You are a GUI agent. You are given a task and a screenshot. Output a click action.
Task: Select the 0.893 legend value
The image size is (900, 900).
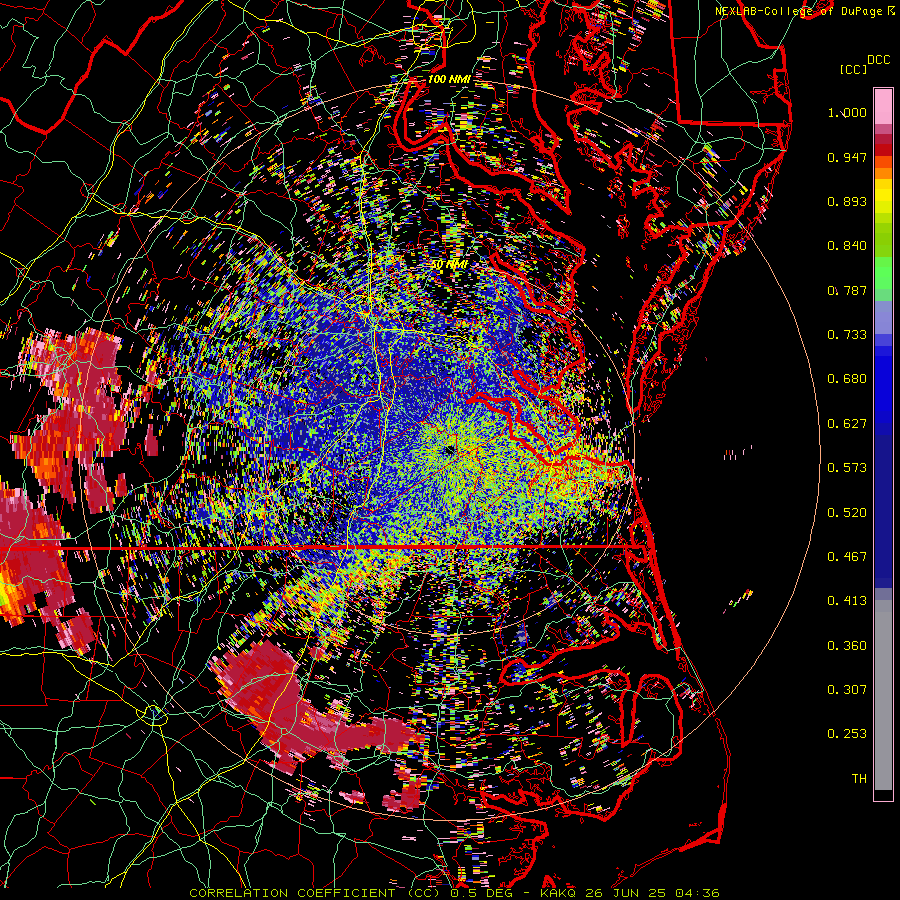click(847, 201)
